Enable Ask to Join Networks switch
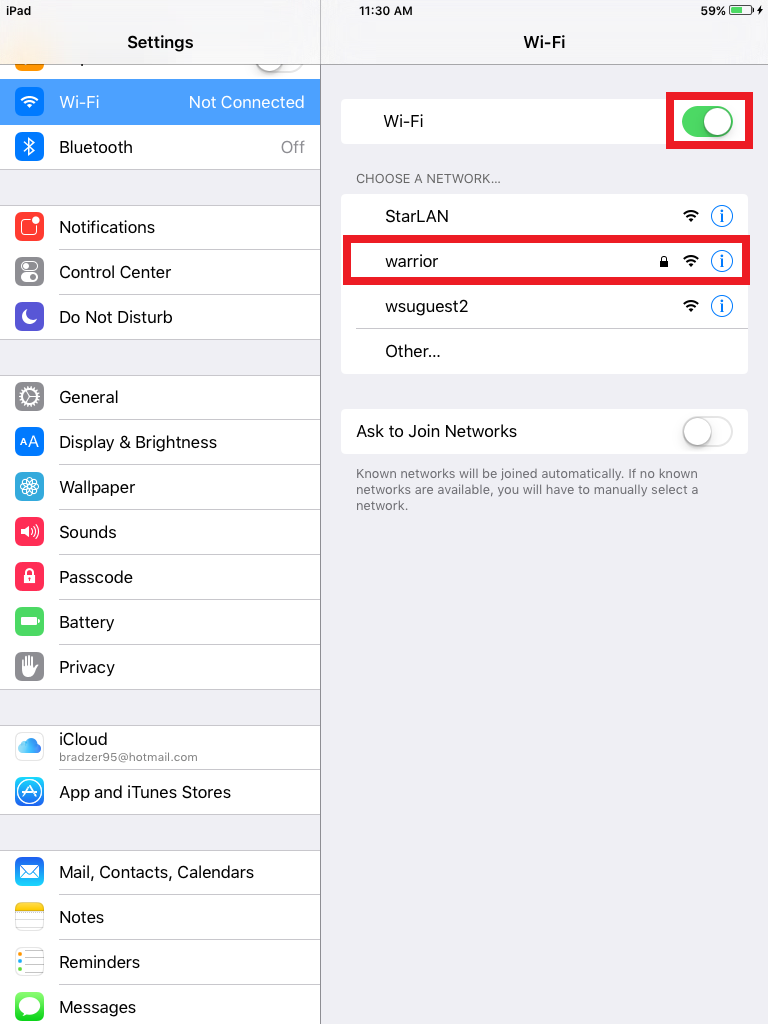Screen dimensions: 768x1024 (x=707, y=432)
